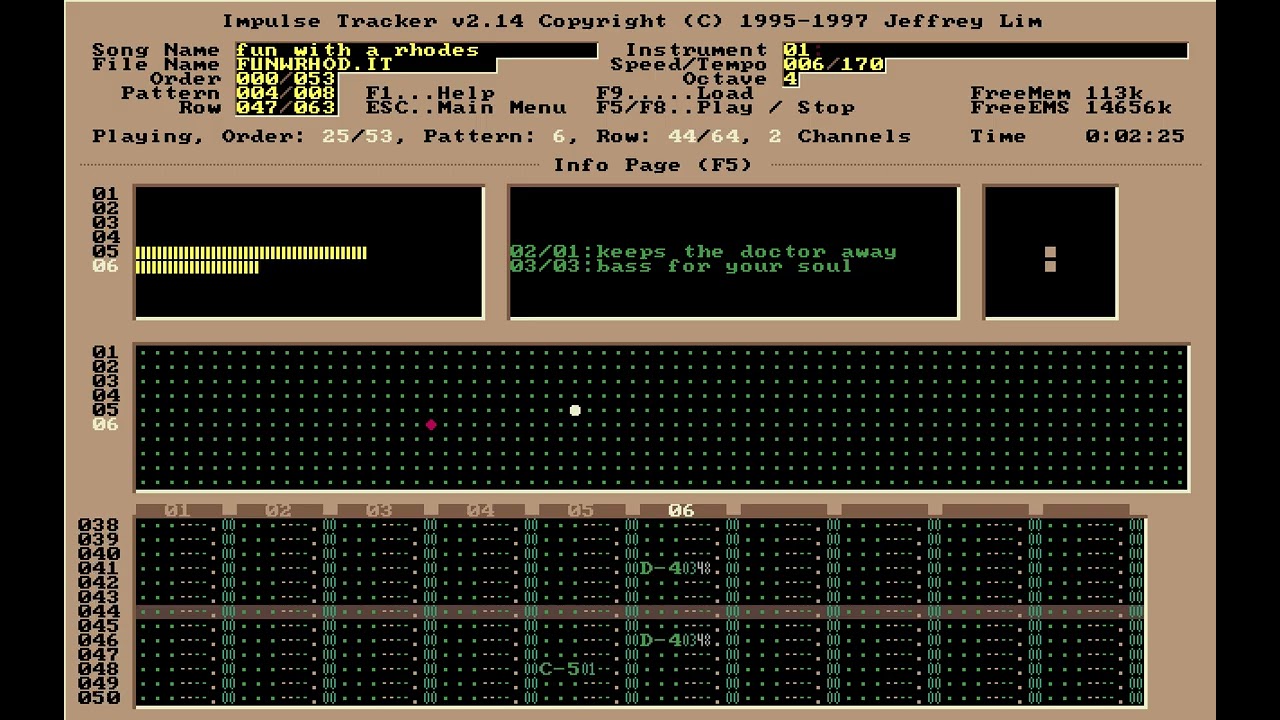Image resolution: width=1280 pixels, height=720 pixels.
Task: Click the 'Playing, Order: 25/53' status text
Action: click(244, 136)
